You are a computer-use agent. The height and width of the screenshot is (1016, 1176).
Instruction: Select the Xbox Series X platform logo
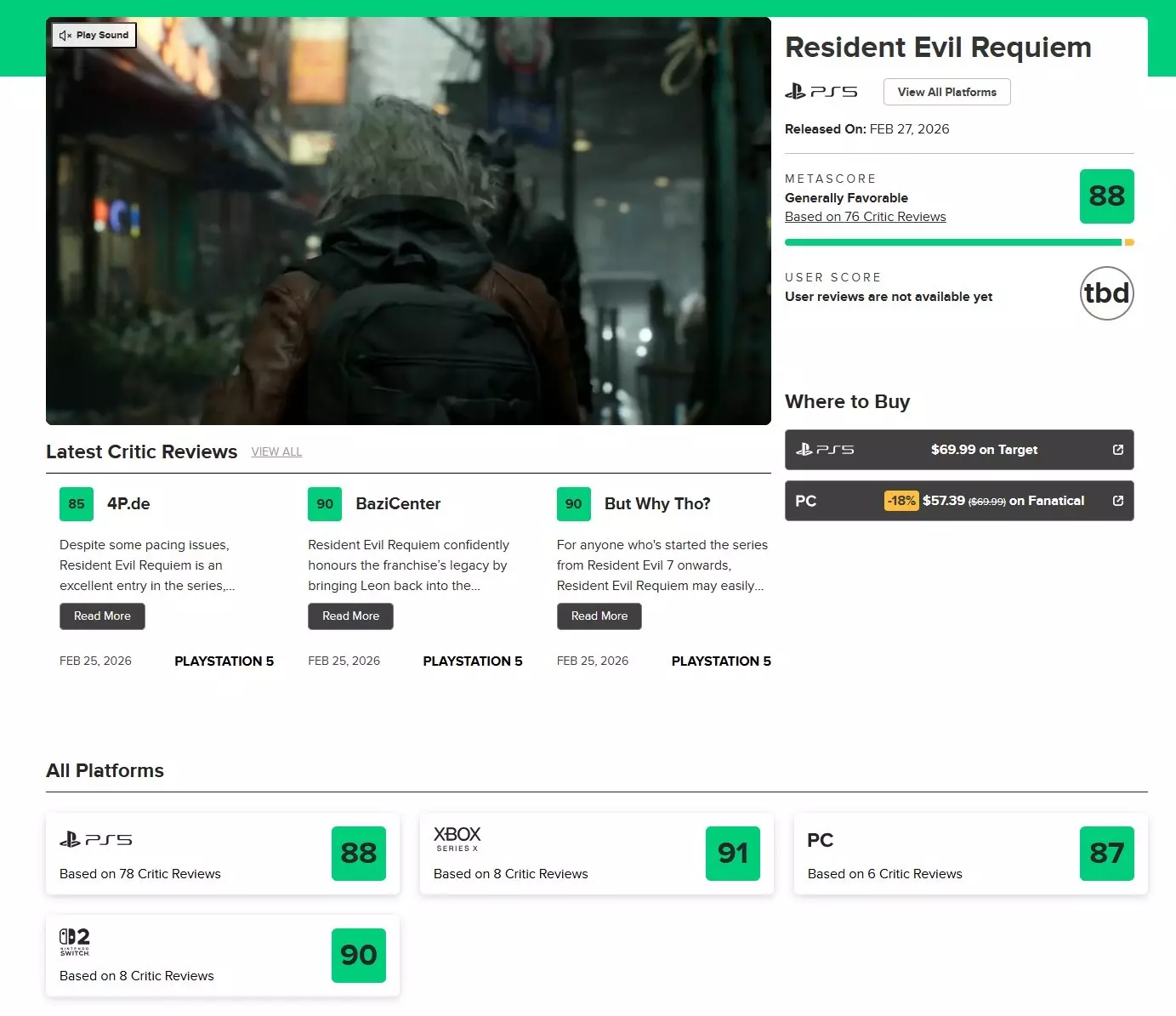457,837
